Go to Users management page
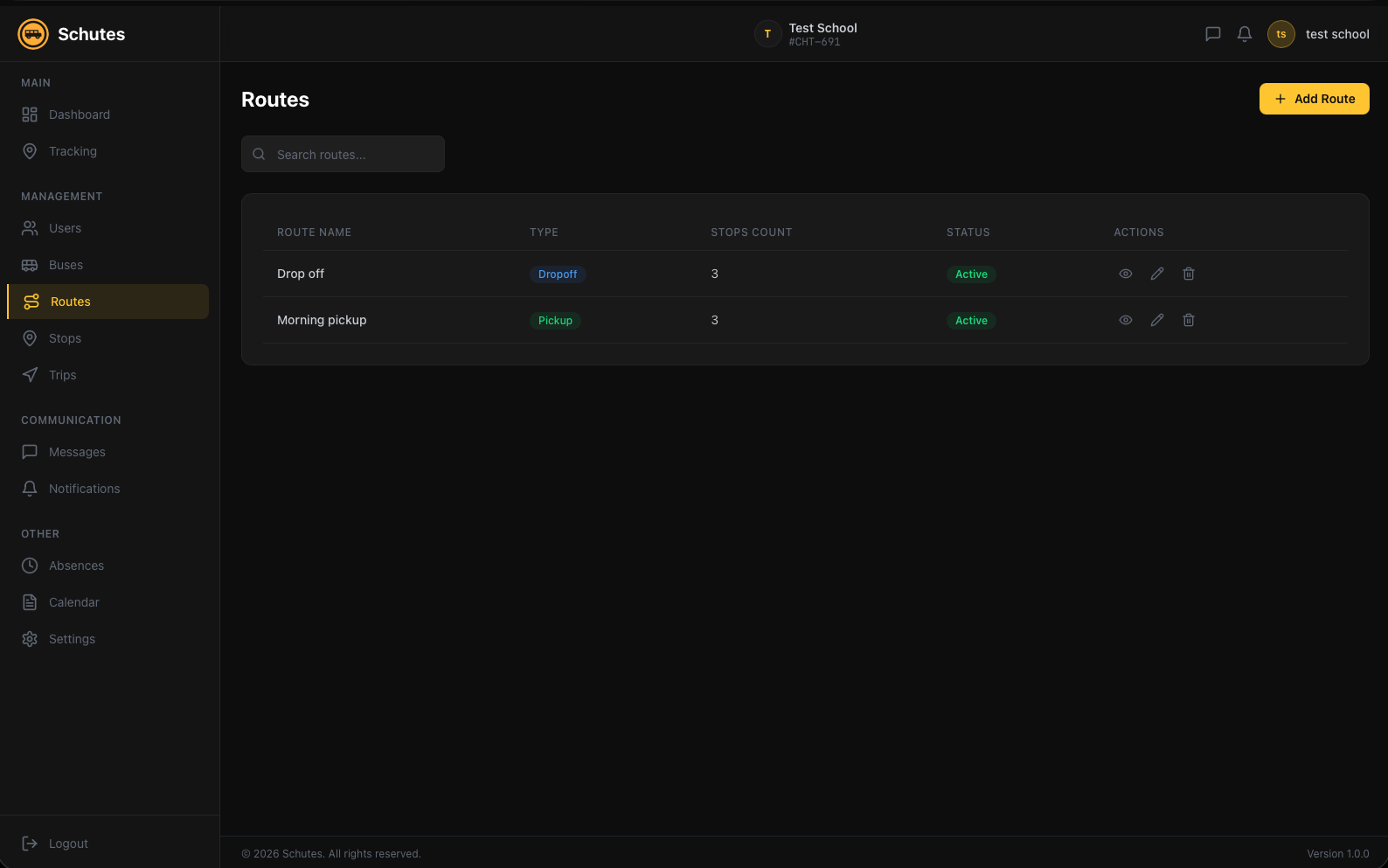 coord(108,228)
